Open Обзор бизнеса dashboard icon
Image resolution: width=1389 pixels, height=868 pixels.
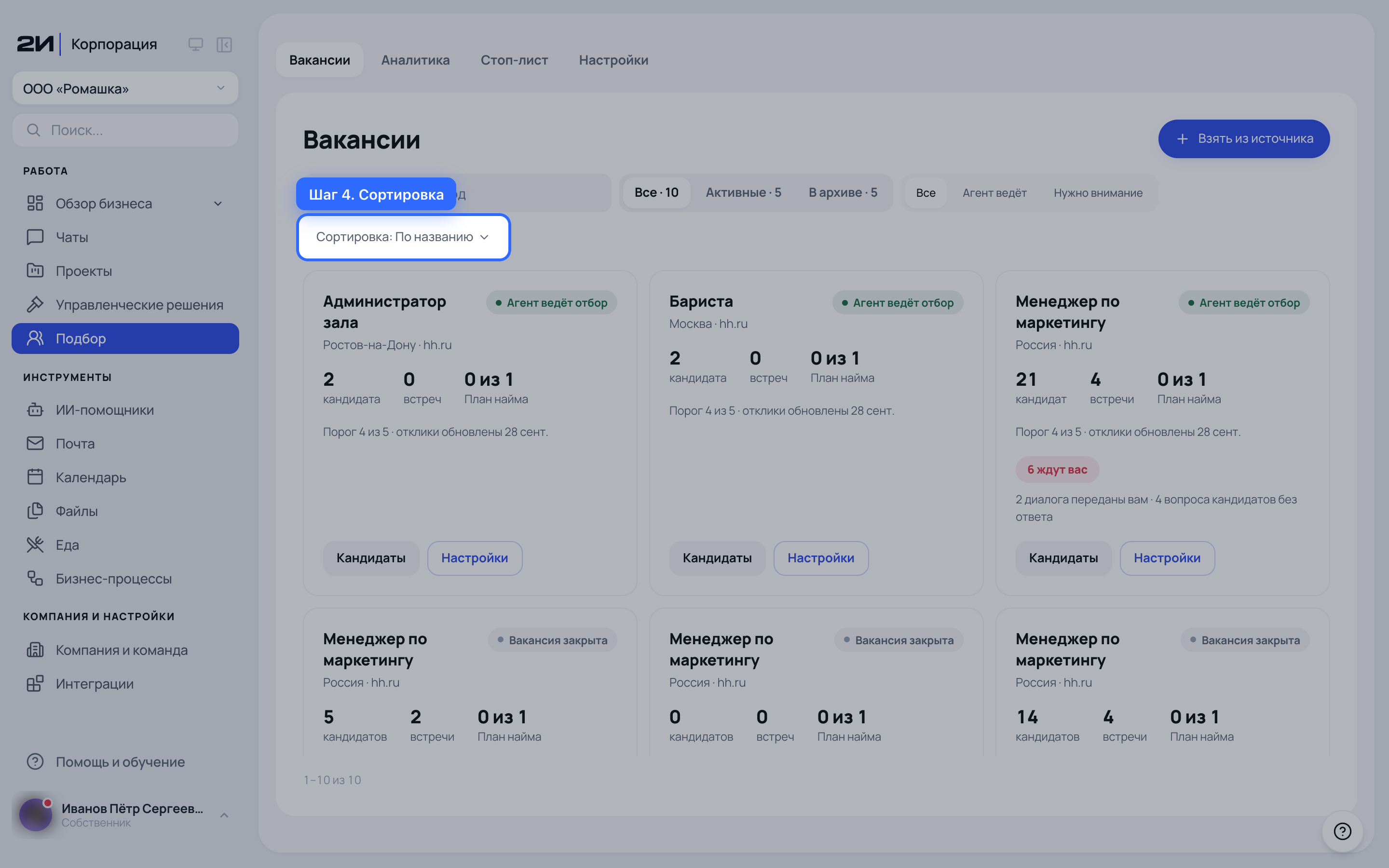(x=35, y=203)
